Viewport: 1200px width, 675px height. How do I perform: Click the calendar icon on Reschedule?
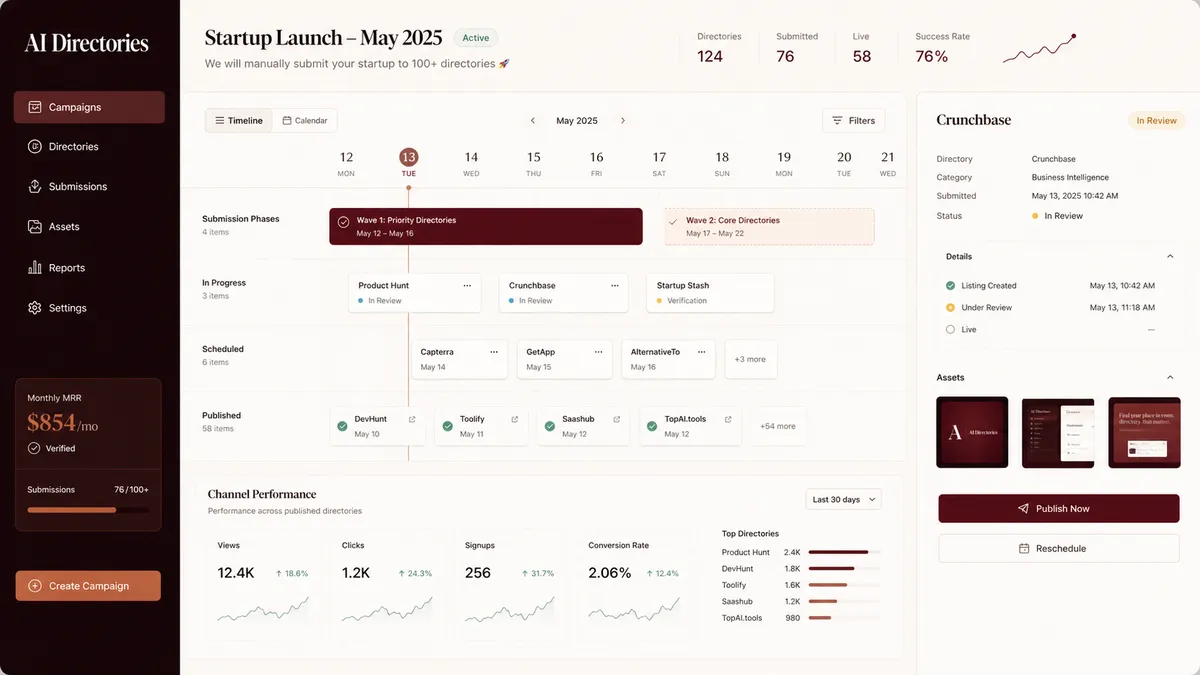1024,548
